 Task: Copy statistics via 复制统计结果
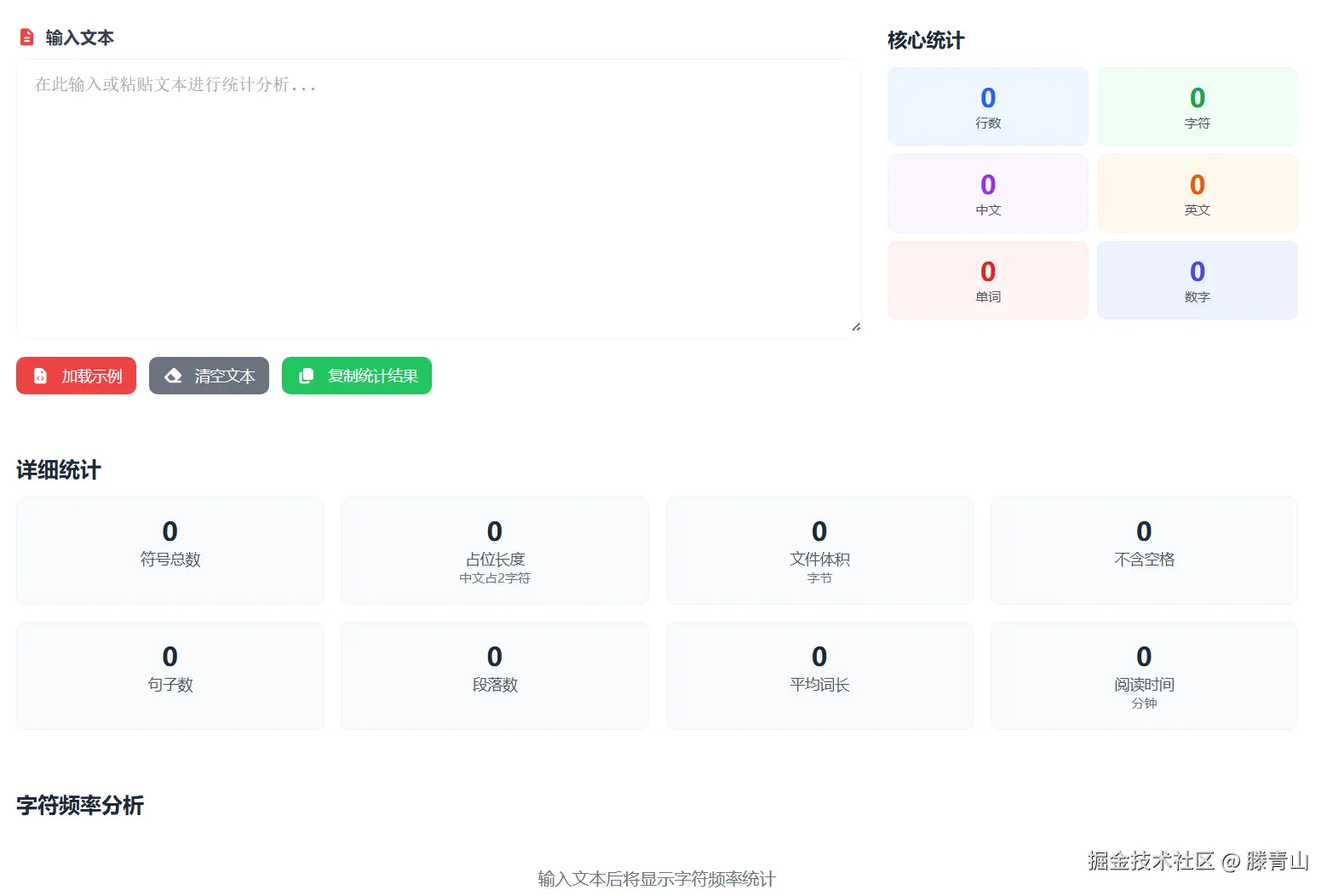coord(356,376)
